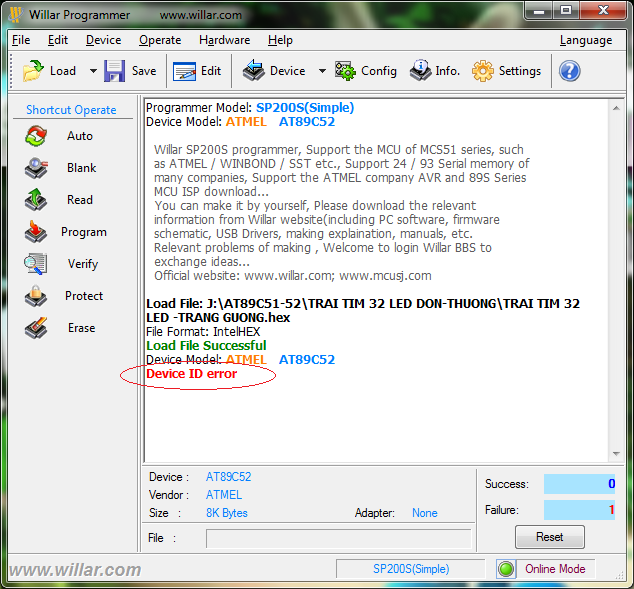Screen dimensions: 634x589
Task: Open the Language menu
Action: pyautogui.click(x=586, y=40)
